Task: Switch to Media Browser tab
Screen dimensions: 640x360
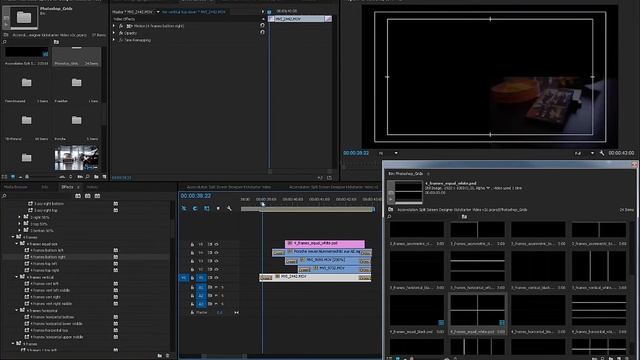Action: (x=16, y=187)
